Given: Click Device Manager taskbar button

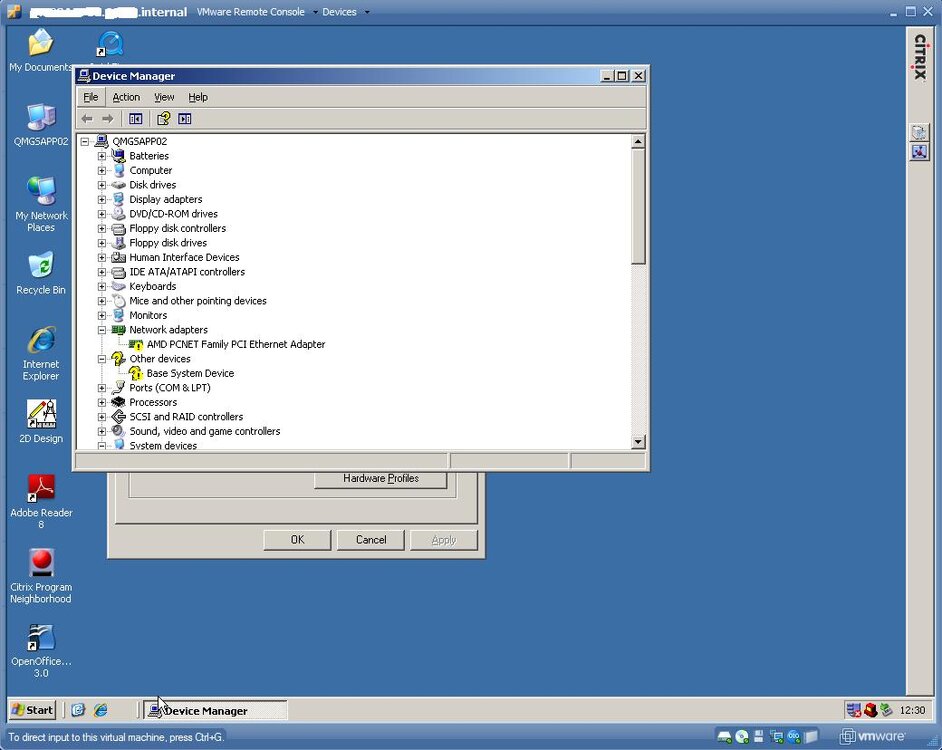Looking at the screenshot, I should [x=215, y=710].
